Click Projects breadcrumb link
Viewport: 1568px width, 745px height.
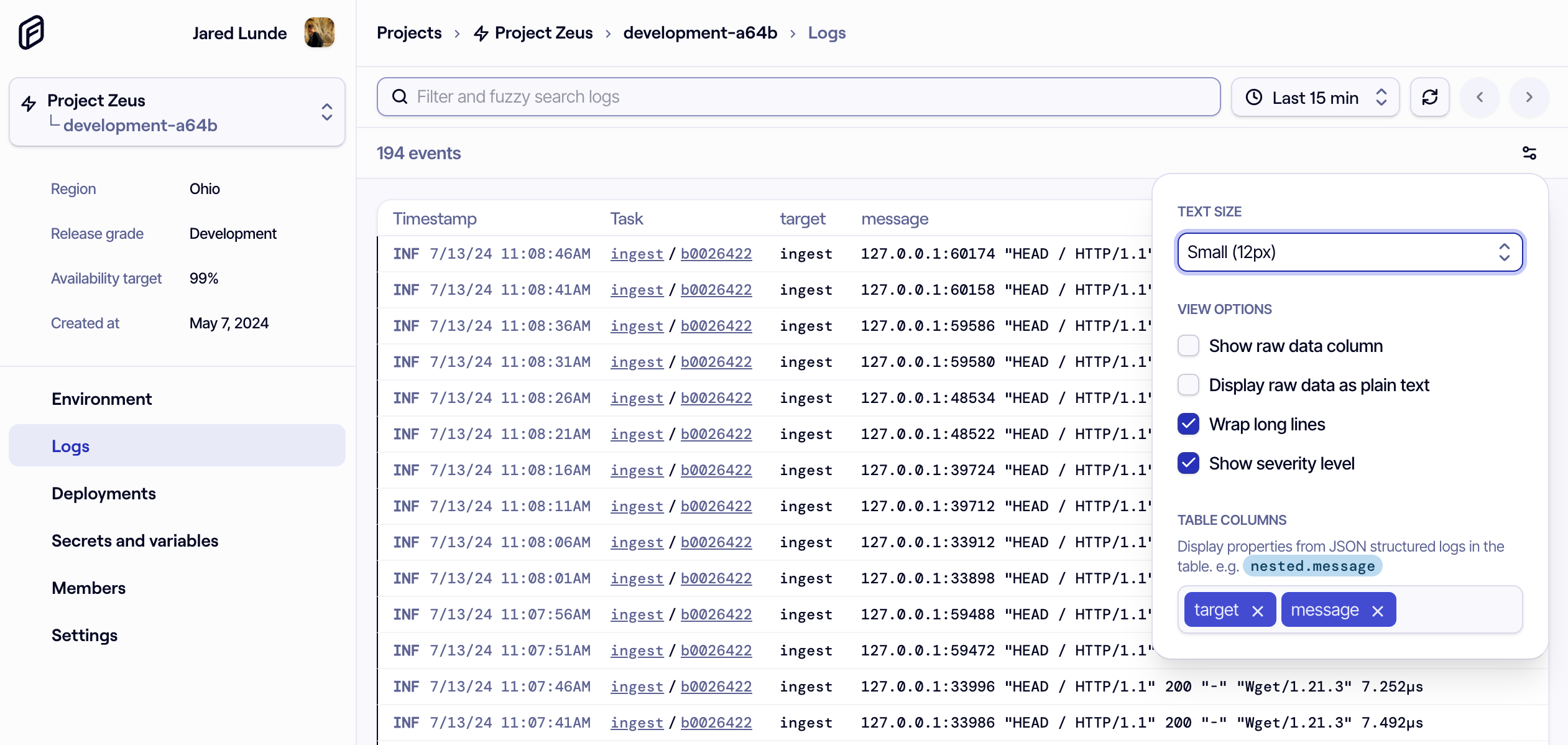[x=409, y=32]
